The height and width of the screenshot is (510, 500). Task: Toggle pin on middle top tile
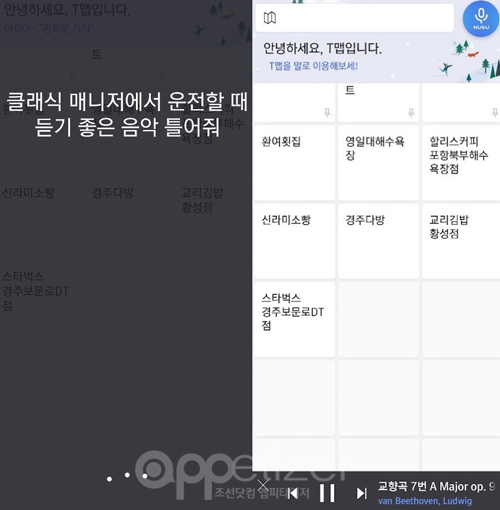click(411, 113)
